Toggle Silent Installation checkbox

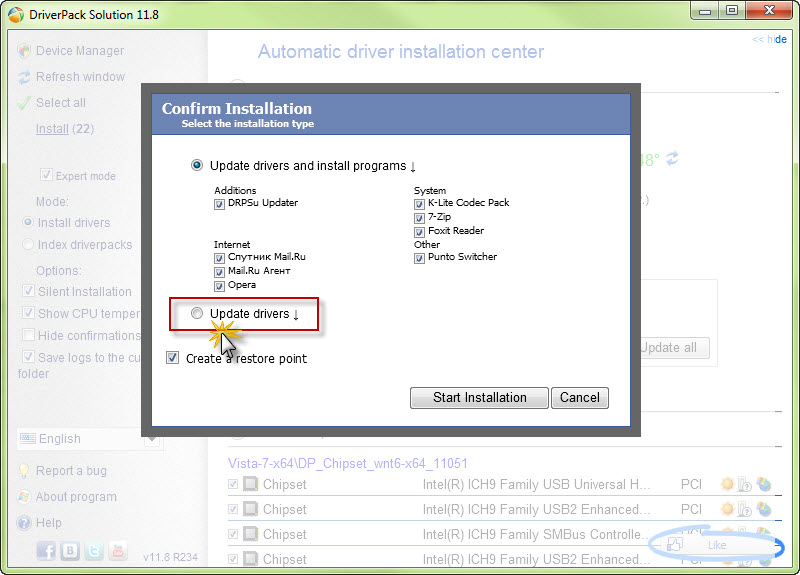(x=28, y=291)
